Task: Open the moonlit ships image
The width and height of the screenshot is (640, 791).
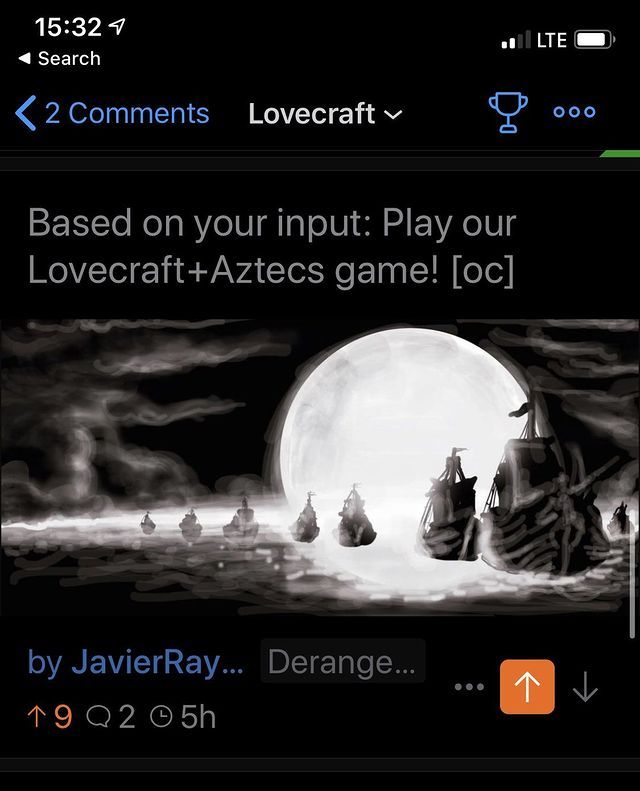Action: pos(320,467)
